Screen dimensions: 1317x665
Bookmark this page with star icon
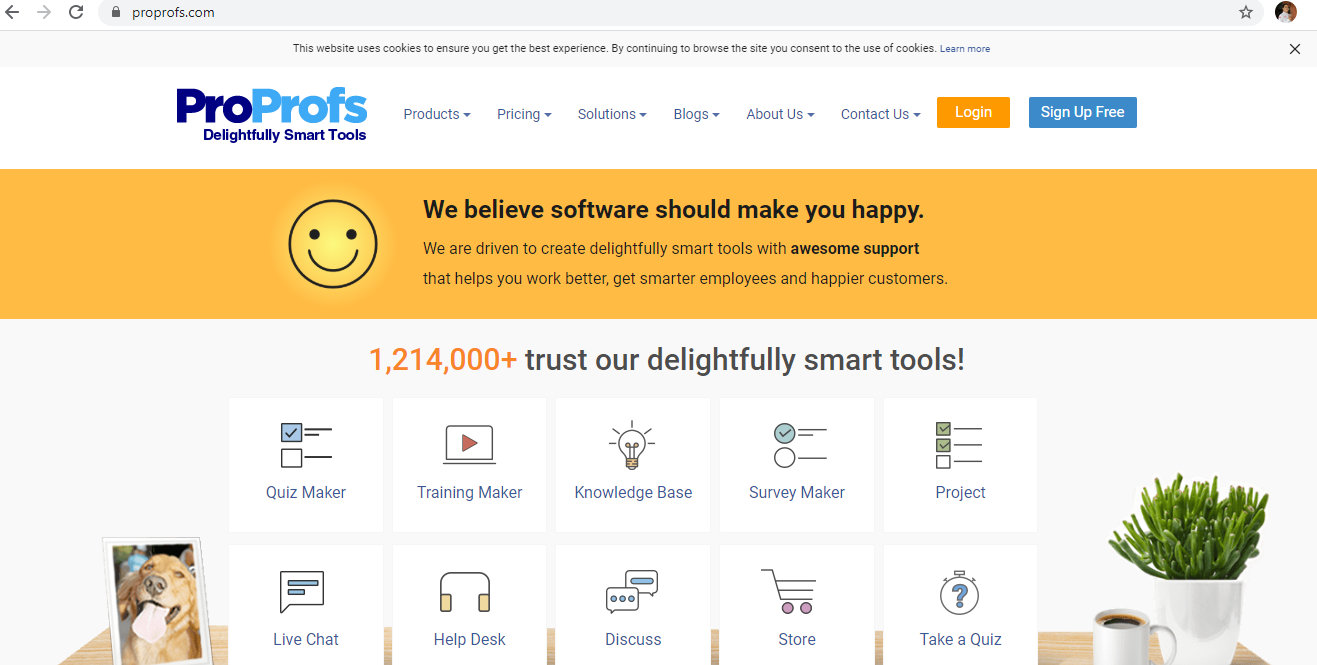(x=1246, y=12)
